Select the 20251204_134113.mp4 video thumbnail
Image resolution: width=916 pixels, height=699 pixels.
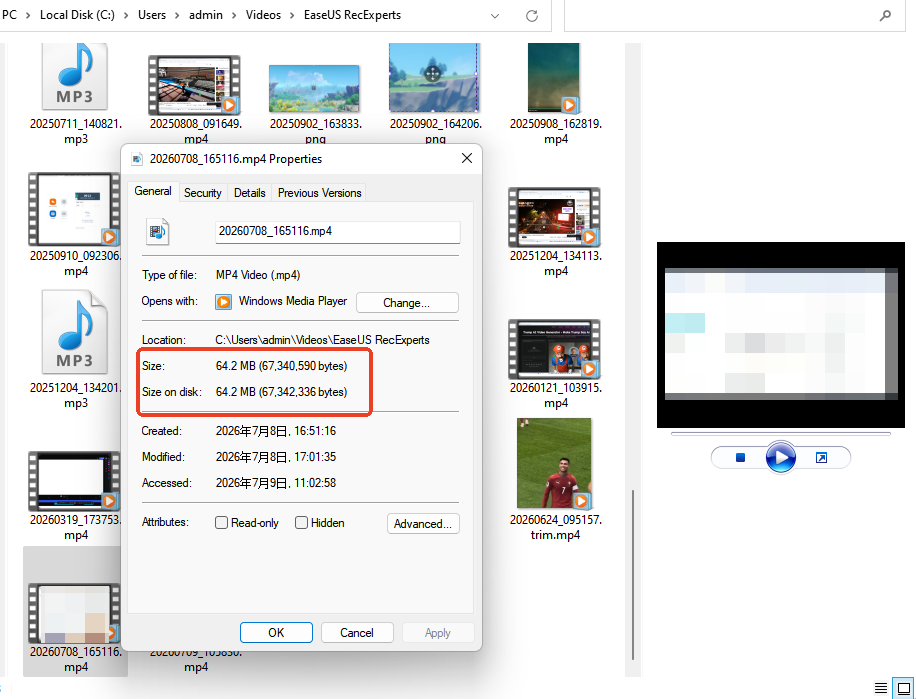click(x=554, y=217)
